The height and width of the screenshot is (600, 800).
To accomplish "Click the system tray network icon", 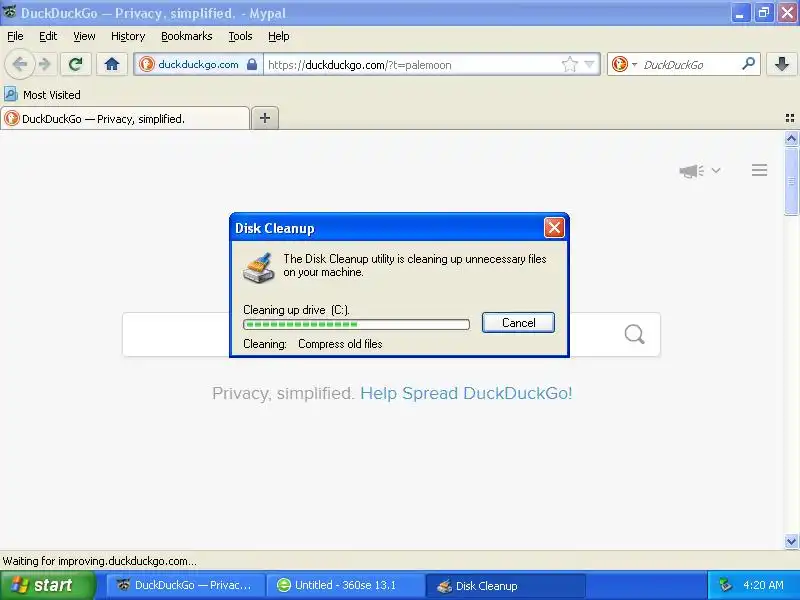I will click(724, 585).
